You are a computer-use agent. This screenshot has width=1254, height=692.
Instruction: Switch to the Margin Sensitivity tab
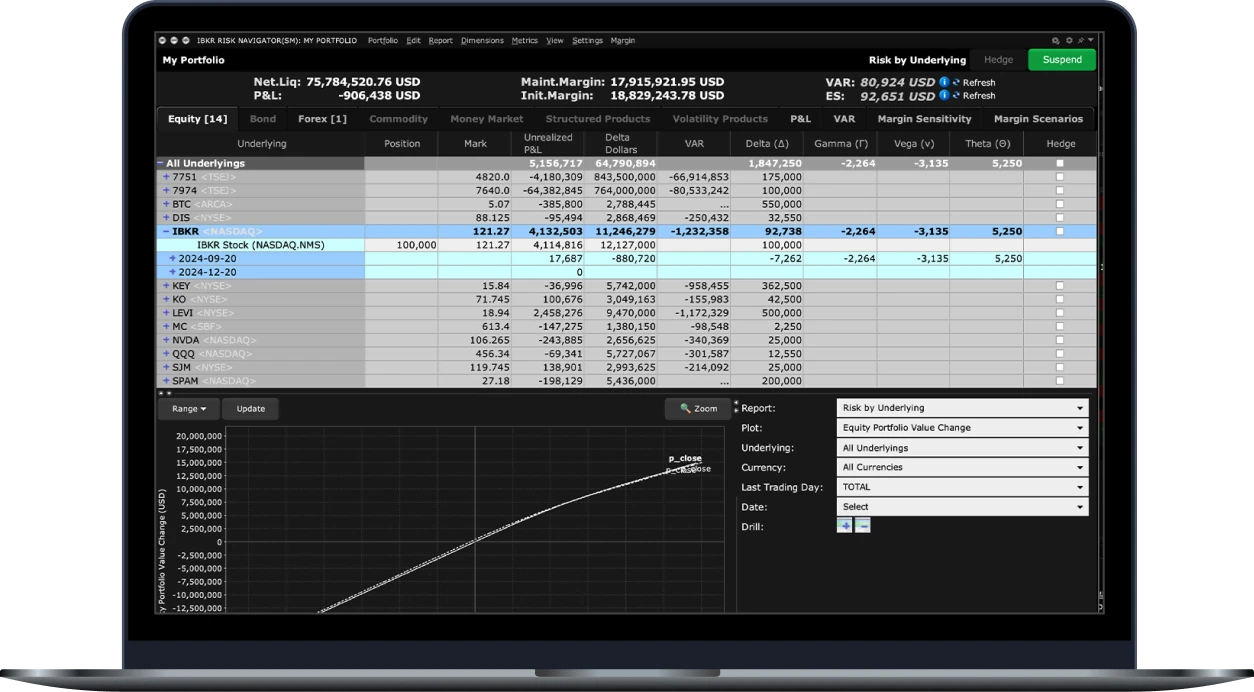click(x=924, y=119)
